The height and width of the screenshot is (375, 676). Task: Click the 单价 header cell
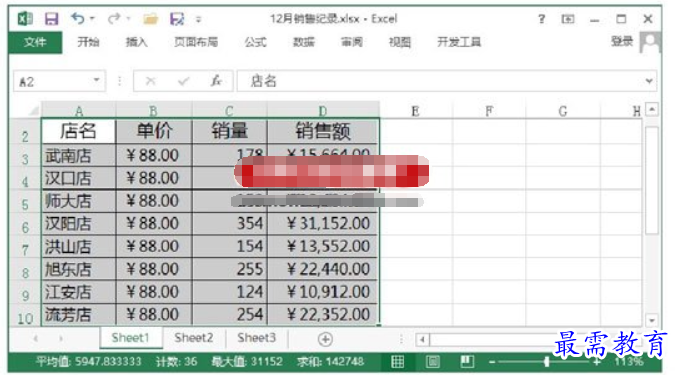(154, 131)
